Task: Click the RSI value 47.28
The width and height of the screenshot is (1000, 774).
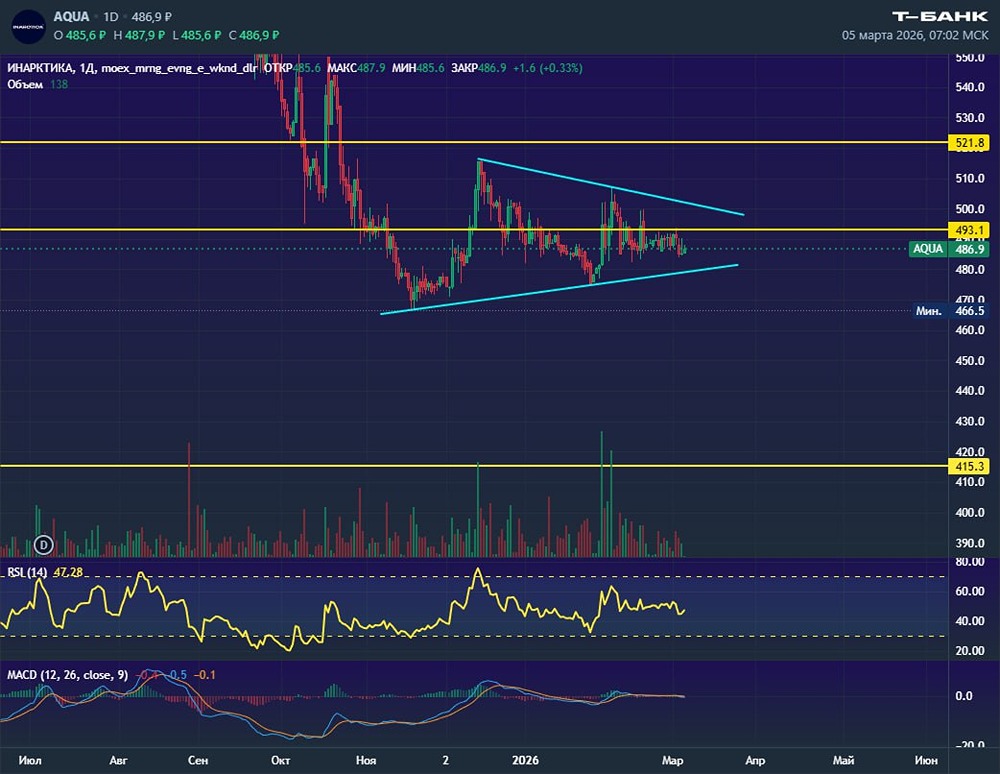Action: [x=68, y=573]
